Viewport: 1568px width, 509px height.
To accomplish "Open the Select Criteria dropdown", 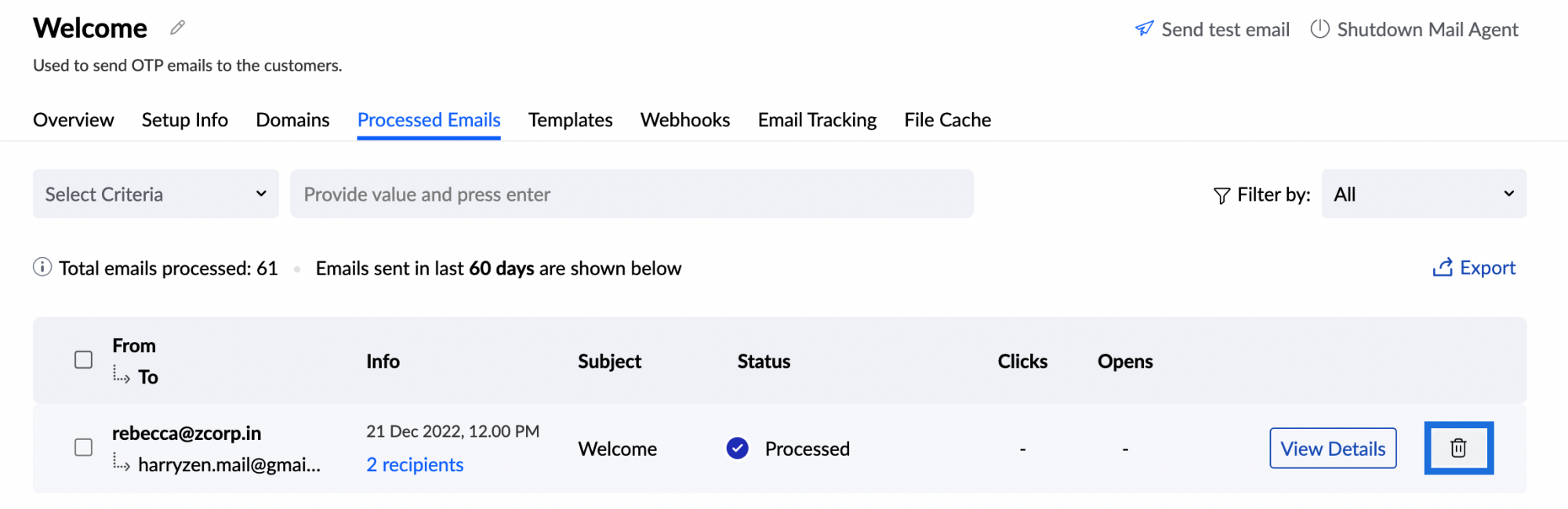I will 156,194.
